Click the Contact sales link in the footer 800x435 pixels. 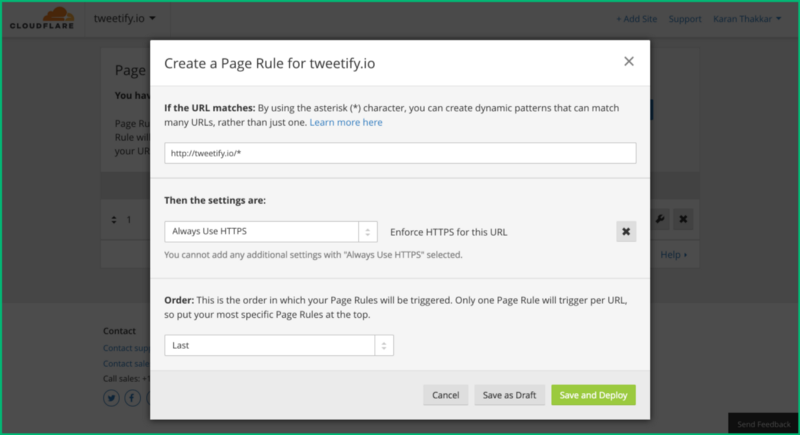point(127,364)
